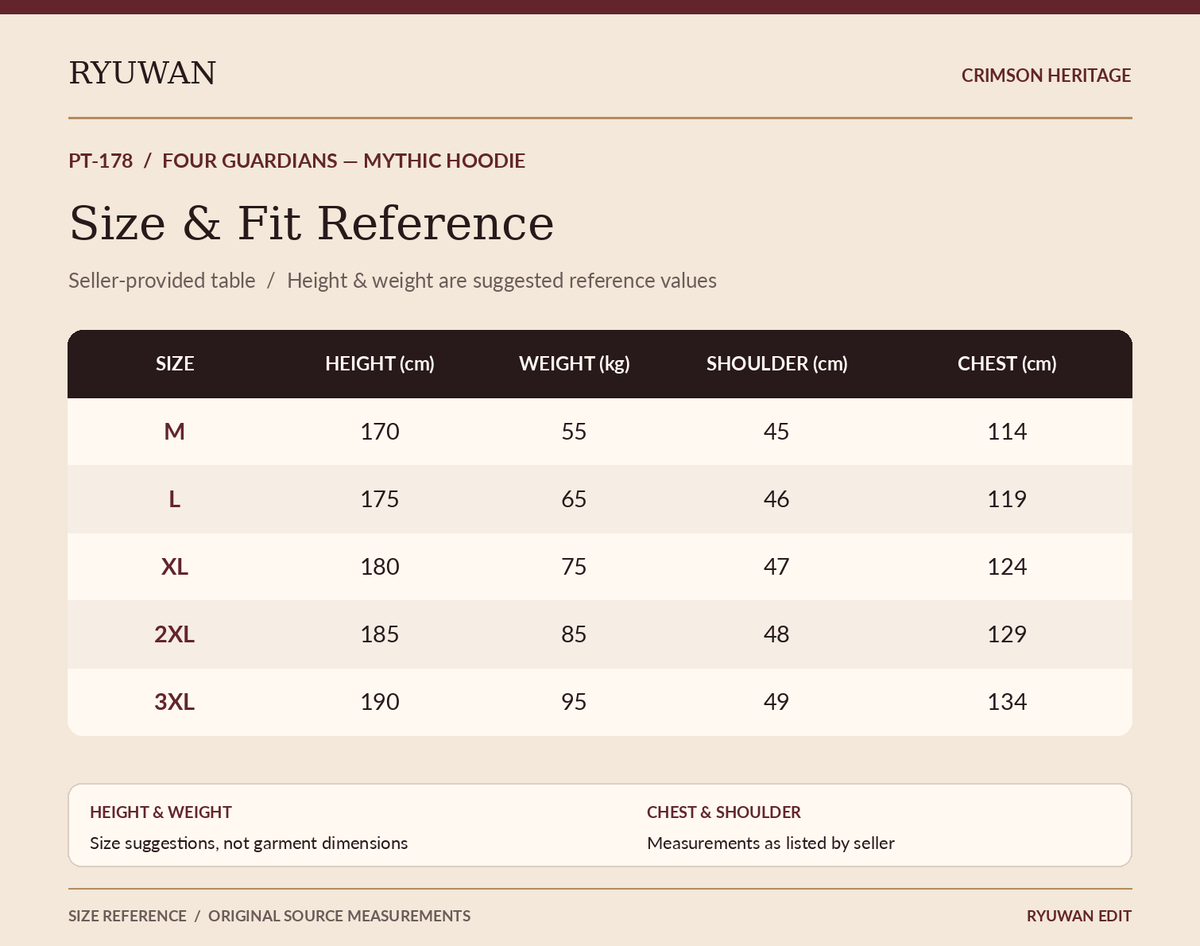Screen dimensions: 1200x946
Task: Click height value 185 in 2XL row
Action: coord(379,634)
